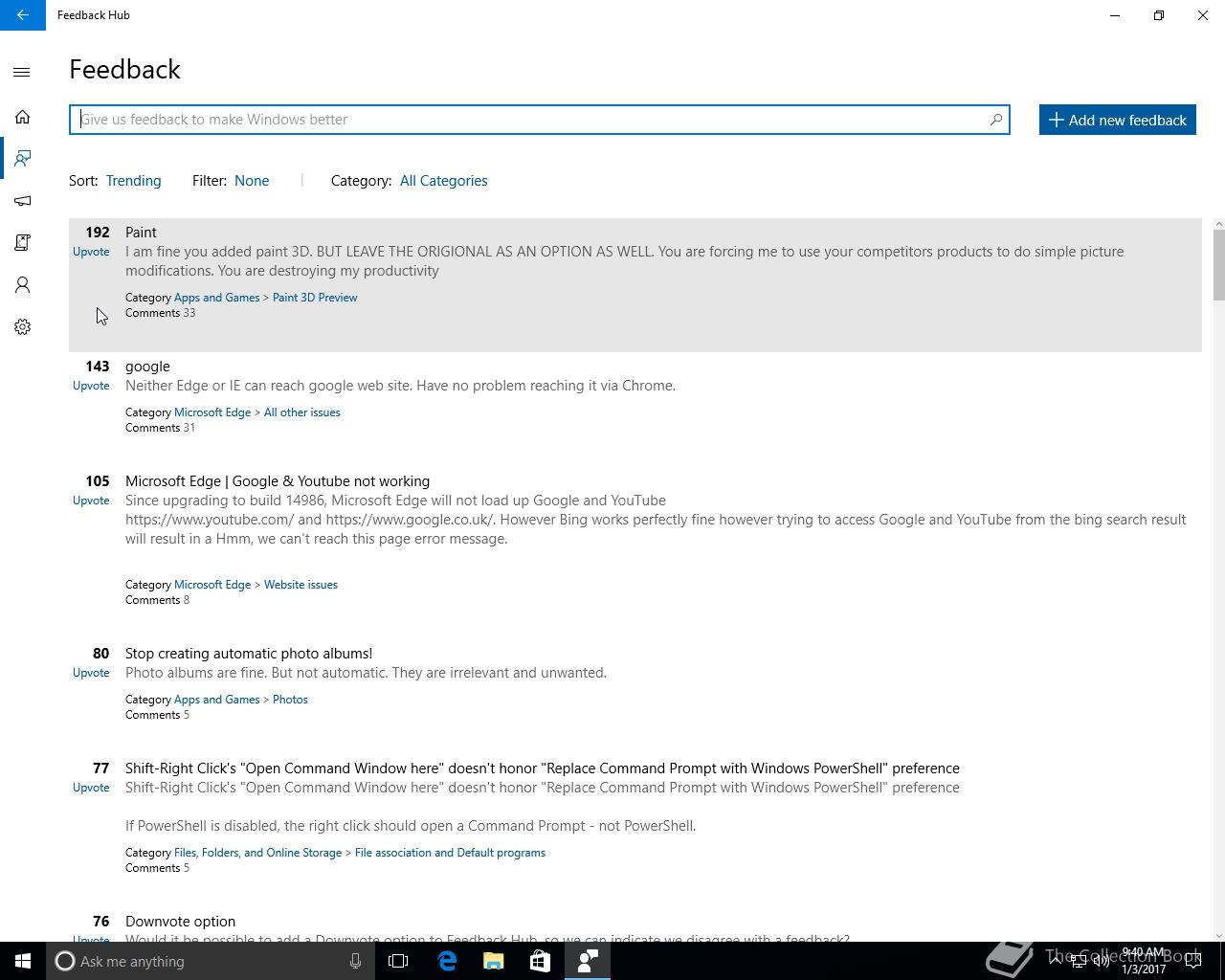The image size is (1225, 980).
Task: Select the Feedback sidebar icon
Action: (22, 159)
